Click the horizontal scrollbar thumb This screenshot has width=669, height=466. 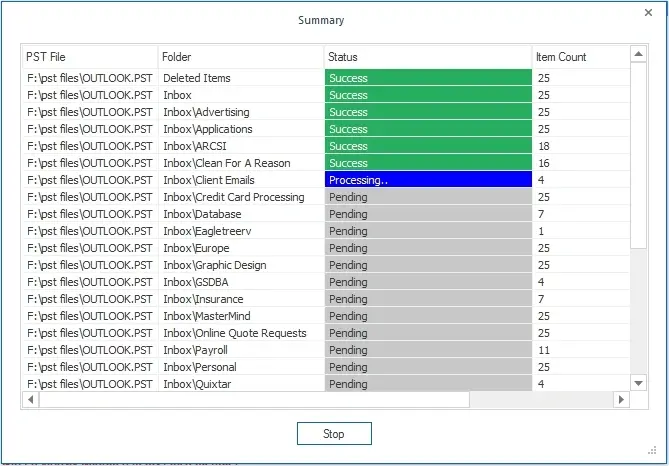click(x=254, y=400)
